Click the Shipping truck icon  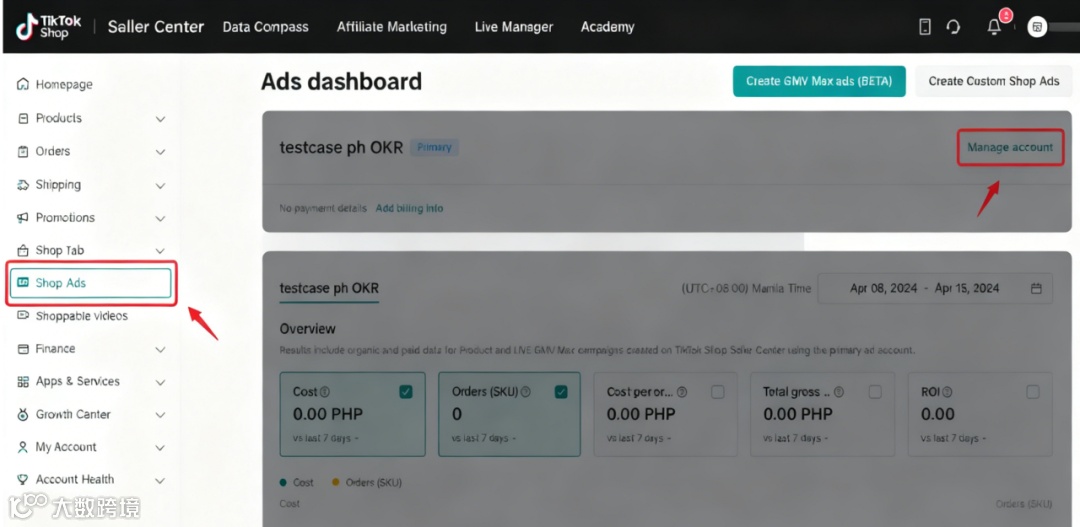pyautogui.click(x=23, y=185)
